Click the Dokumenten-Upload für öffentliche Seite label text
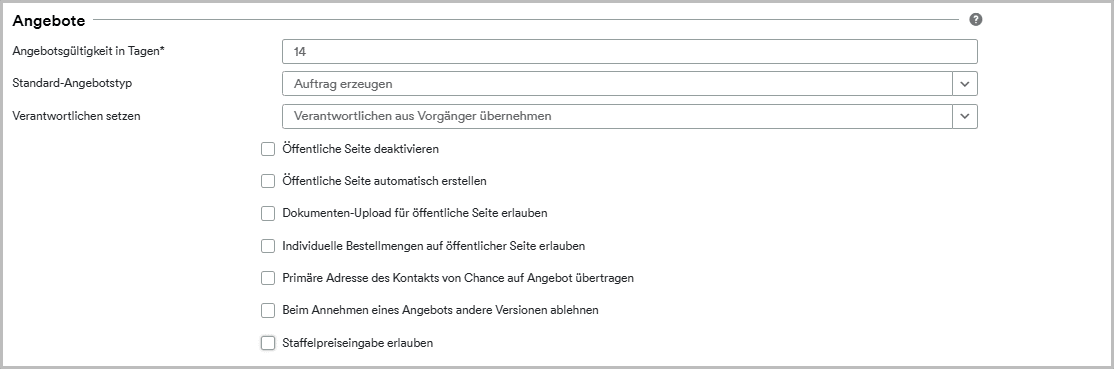Viewport: 1114px width, 369px height. tap(415, 213)
